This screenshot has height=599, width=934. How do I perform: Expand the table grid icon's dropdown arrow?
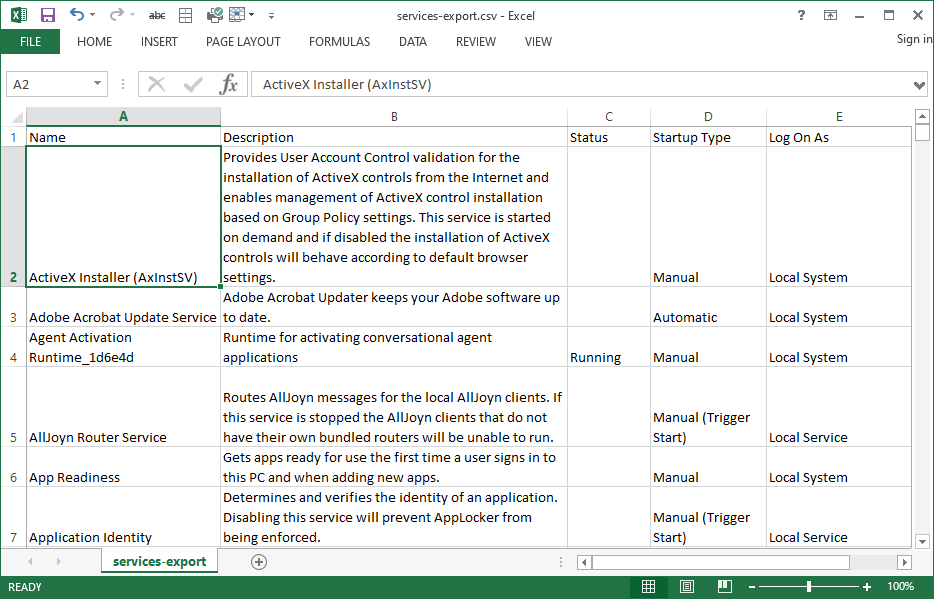(x=251, y=15)
